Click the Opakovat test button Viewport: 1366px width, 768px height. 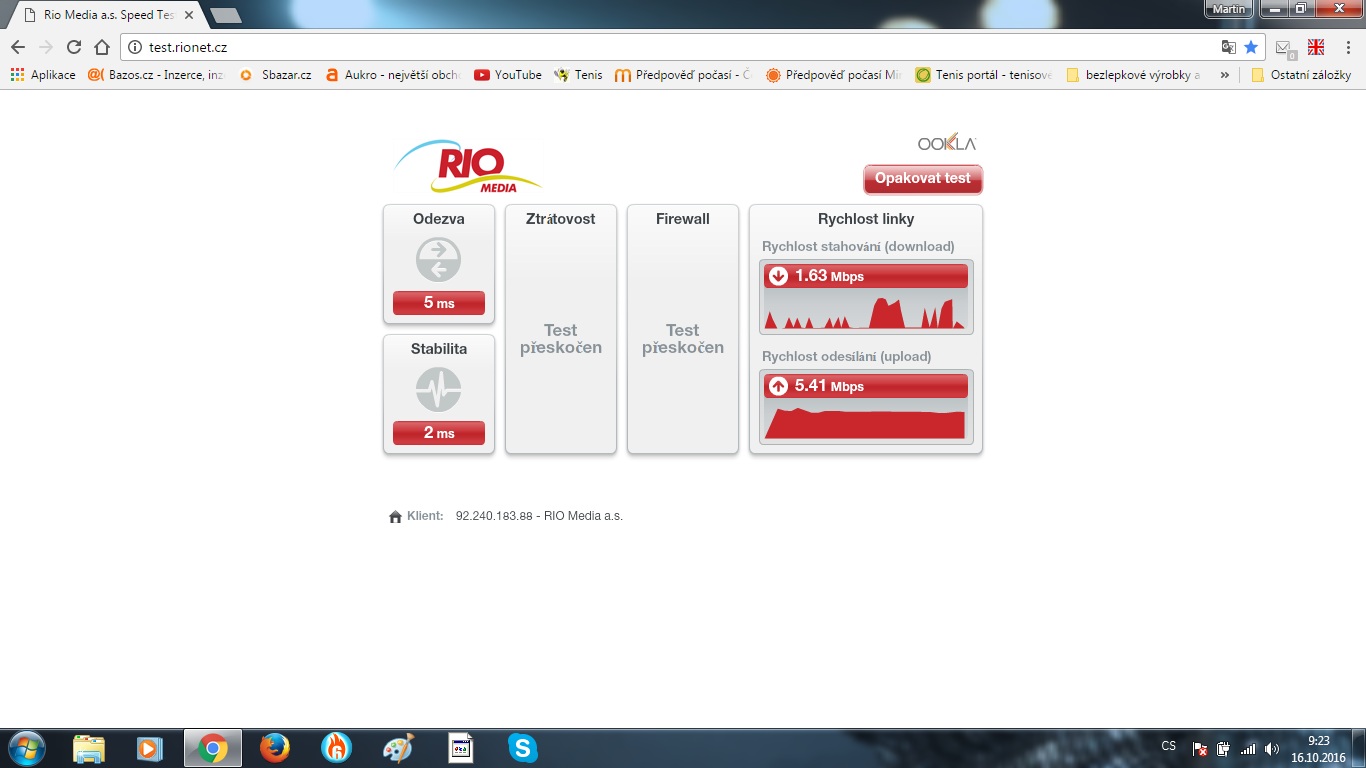[x=923, y=179]
